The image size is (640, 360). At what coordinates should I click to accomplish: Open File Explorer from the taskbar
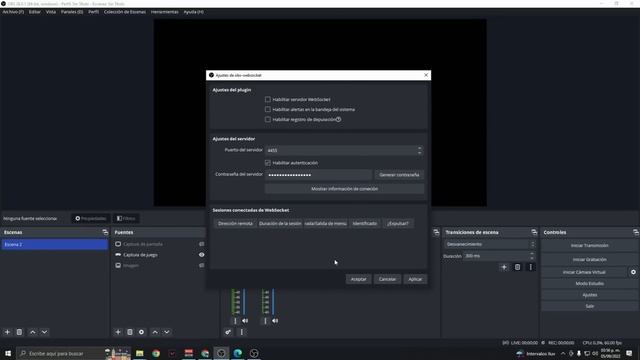coord(140,353)
